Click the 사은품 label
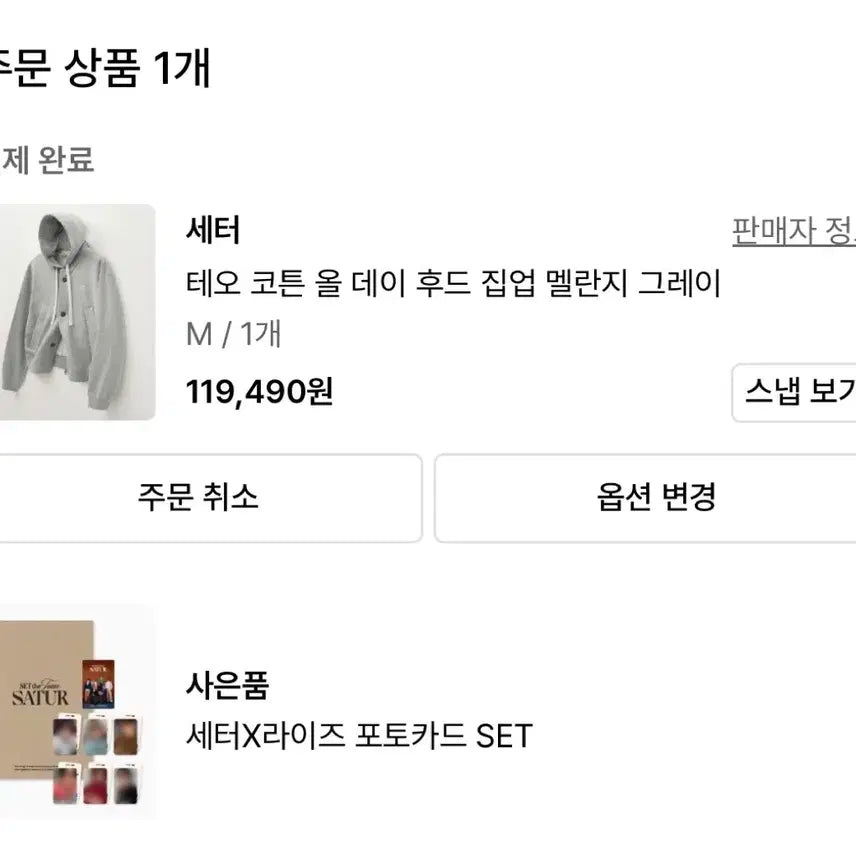This screenshot has height=856, width=856. 227,686
